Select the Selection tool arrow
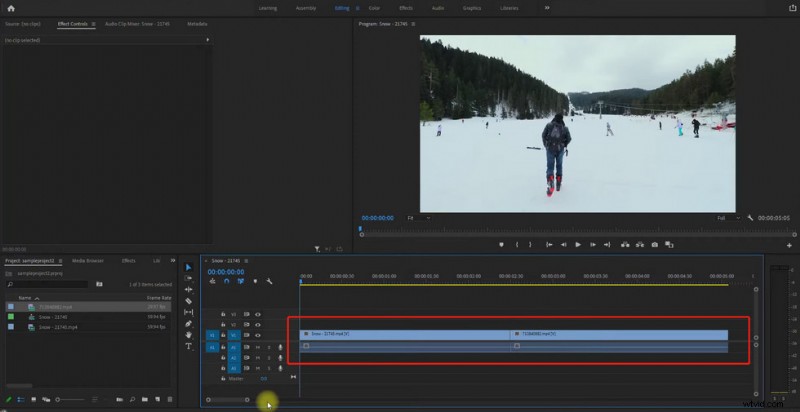 tap(188, 267)
